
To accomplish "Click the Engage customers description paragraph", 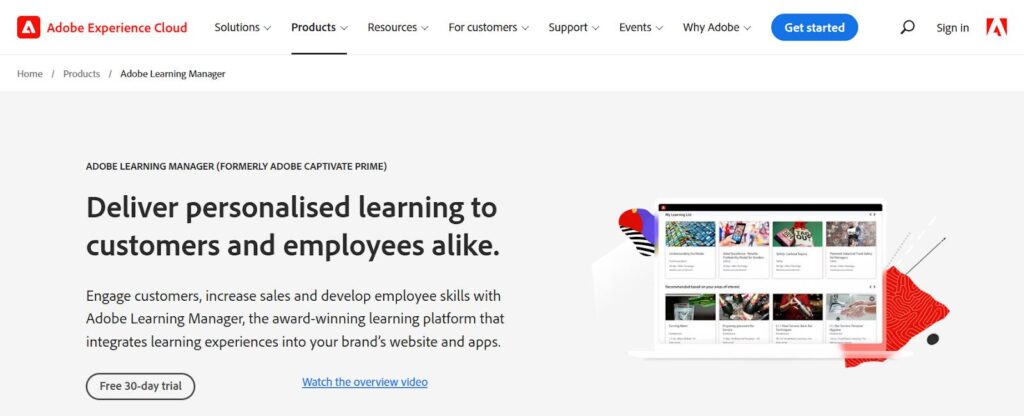I will (x=295, y=319).
